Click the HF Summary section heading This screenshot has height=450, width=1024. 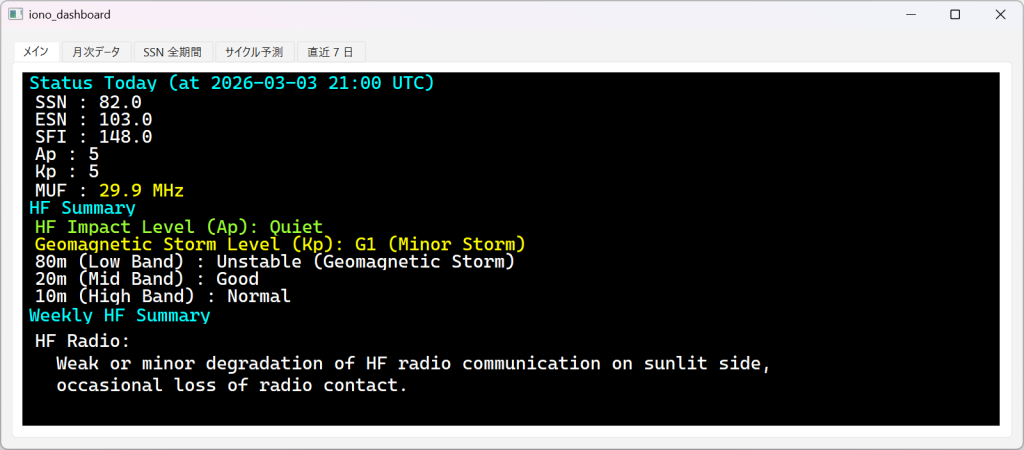pyautogui.click(x=82, y=208)
